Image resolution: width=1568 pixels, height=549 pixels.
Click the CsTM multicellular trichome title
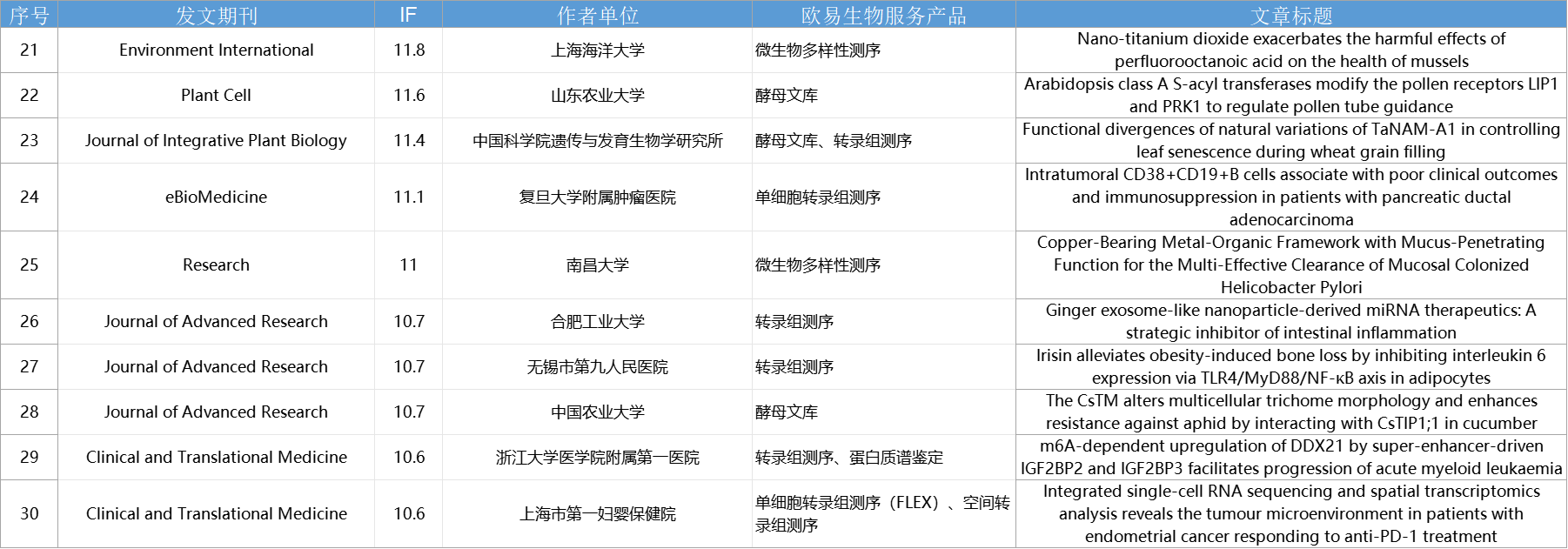coord(1291,412)
